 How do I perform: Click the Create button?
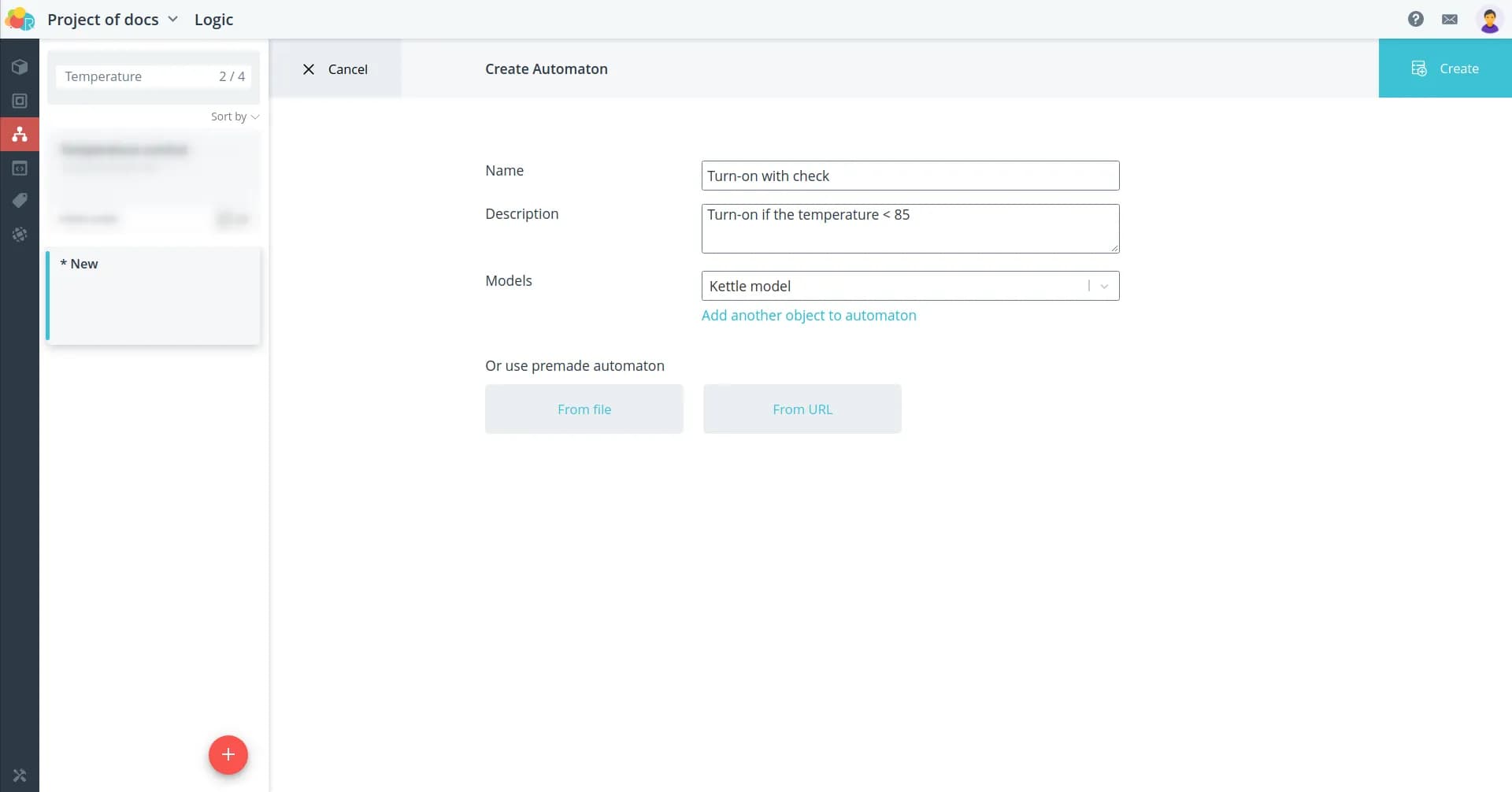click(1444, 68)
